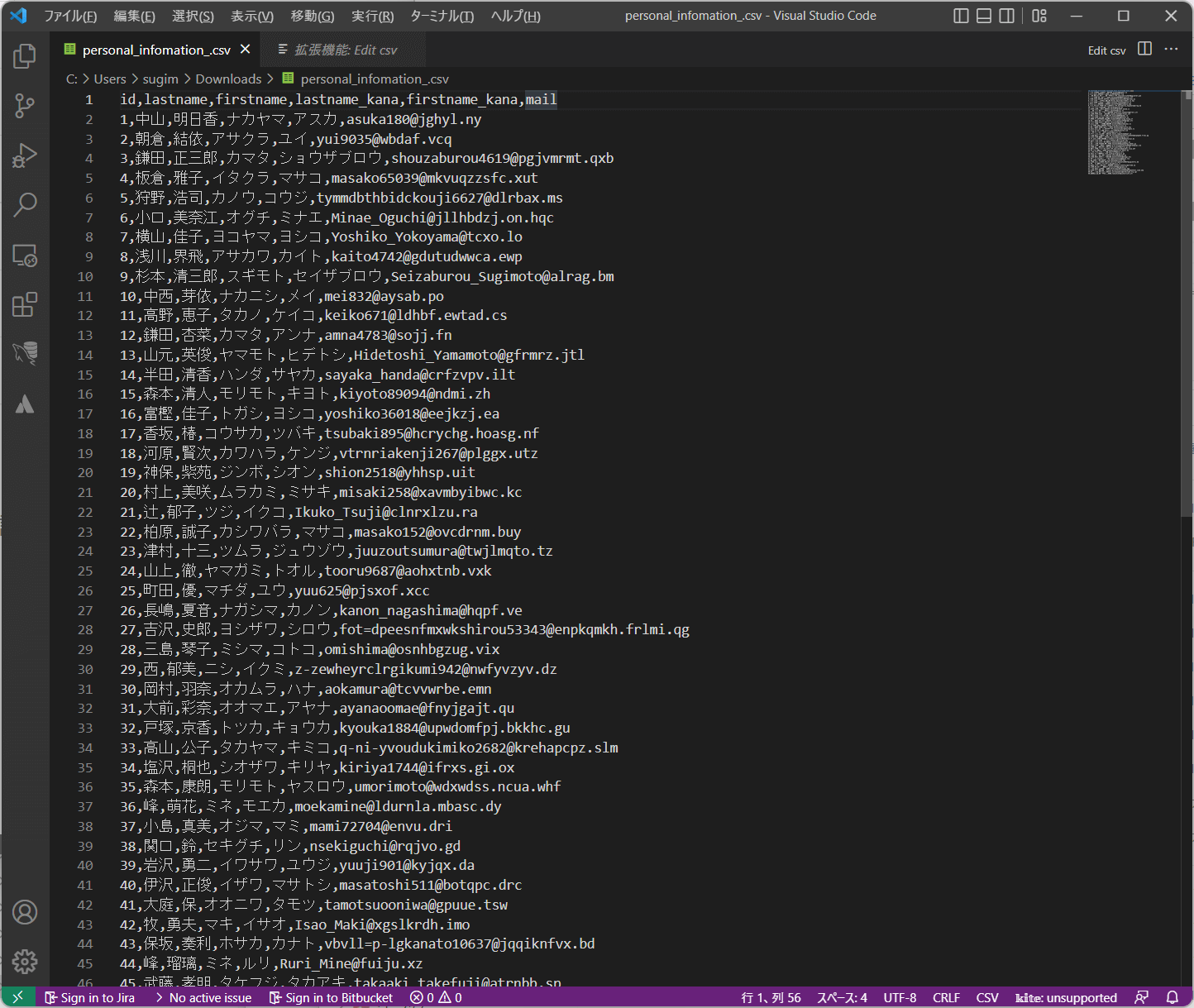Viewport: 1194px width, 1008px height.
Task: Change the CRLF end-of-line sequence
Action: point(946,997)
